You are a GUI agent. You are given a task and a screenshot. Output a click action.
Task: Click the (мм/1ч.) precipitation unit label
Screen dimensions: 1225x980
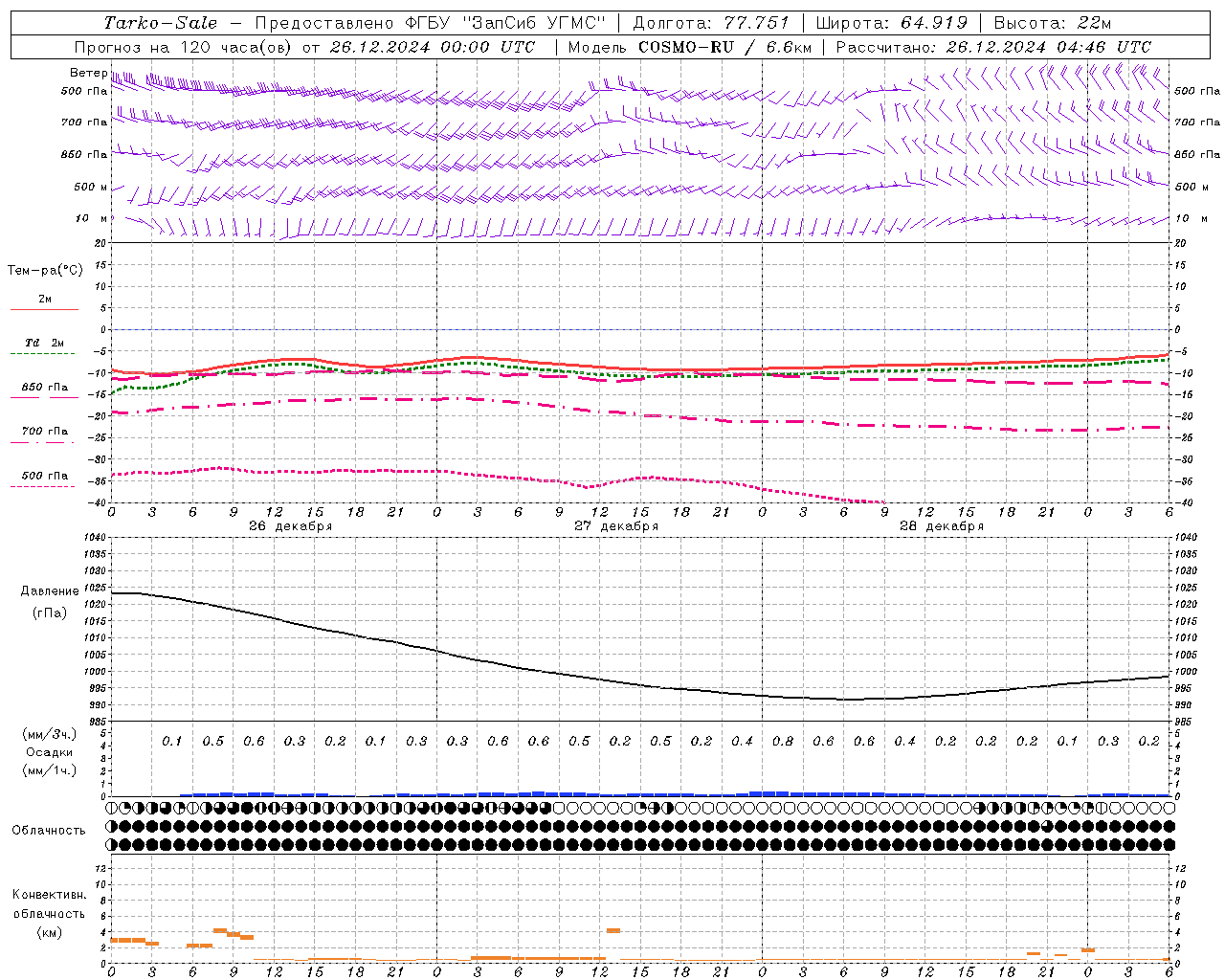pos(49,770)
